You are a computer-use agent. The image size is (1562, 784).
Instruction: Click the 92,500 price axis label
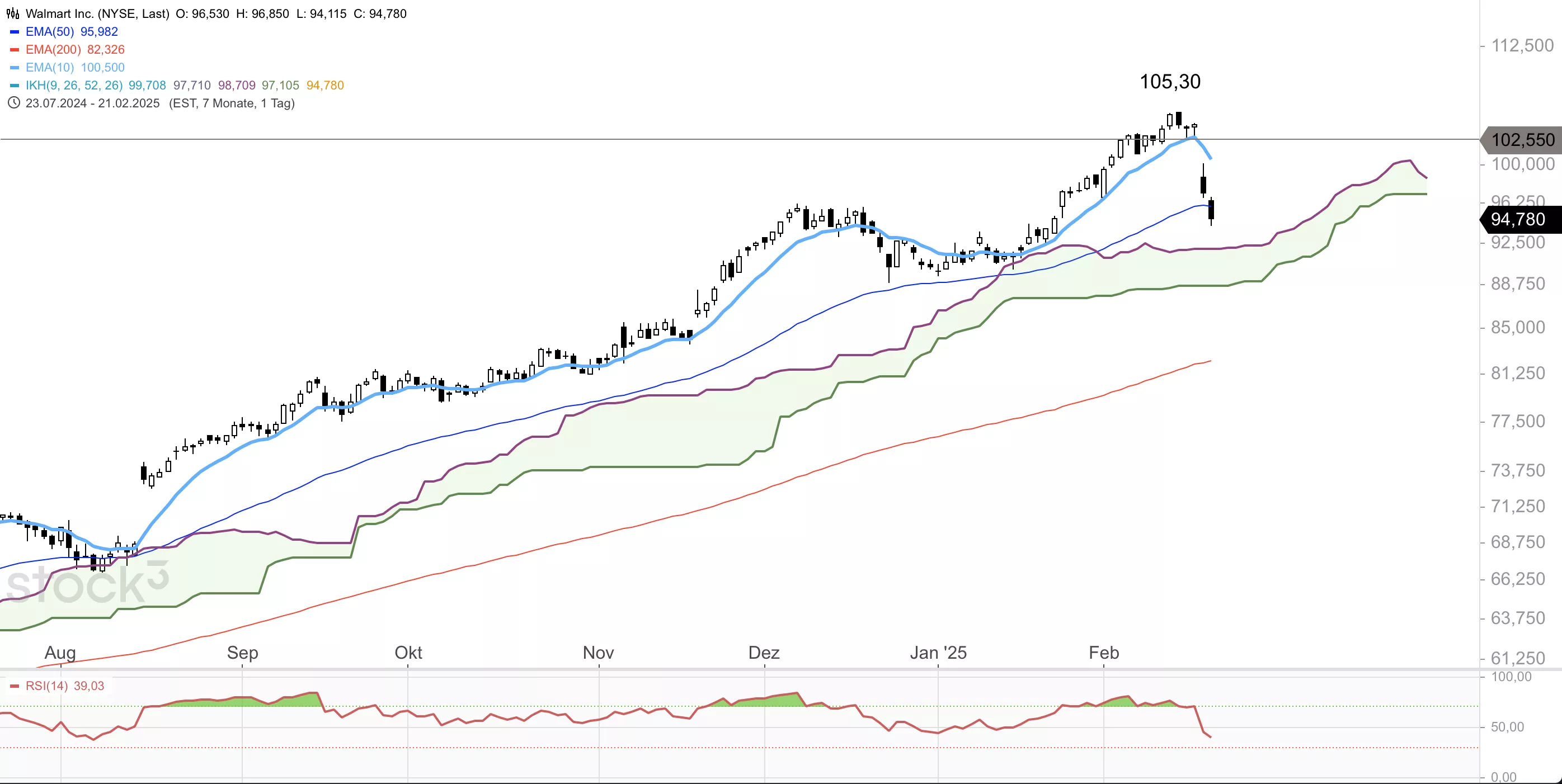pos(1518,242)
